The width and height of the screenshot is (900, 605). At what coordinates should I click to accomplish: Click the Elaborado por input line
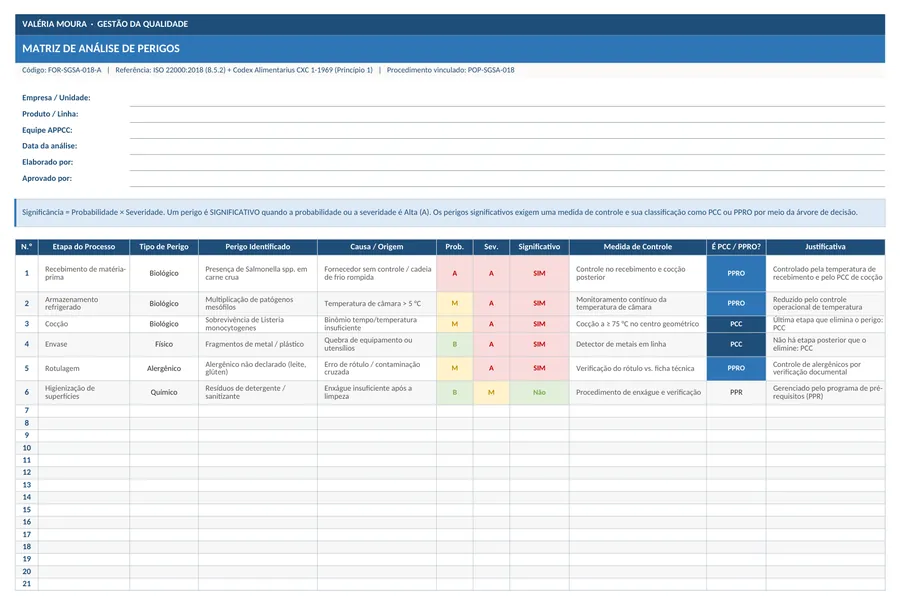coord(507,162)
